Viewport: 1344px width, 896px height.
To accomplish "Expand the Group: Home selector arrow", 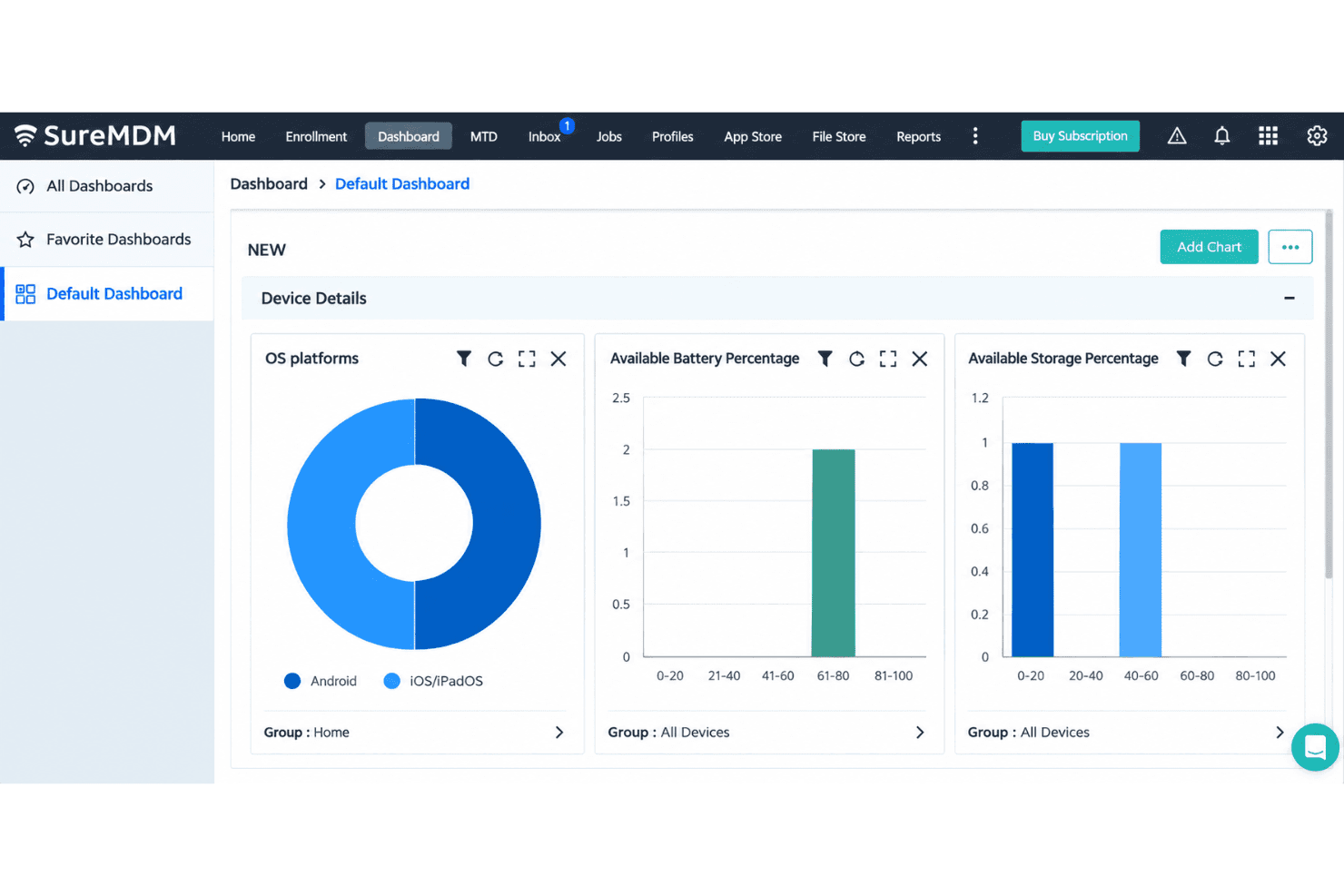I will (559, 733).
